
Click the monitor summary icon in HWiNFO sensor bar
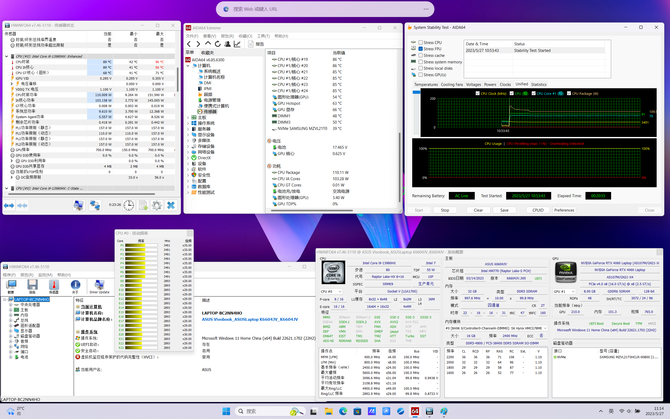tap(78, 205)
